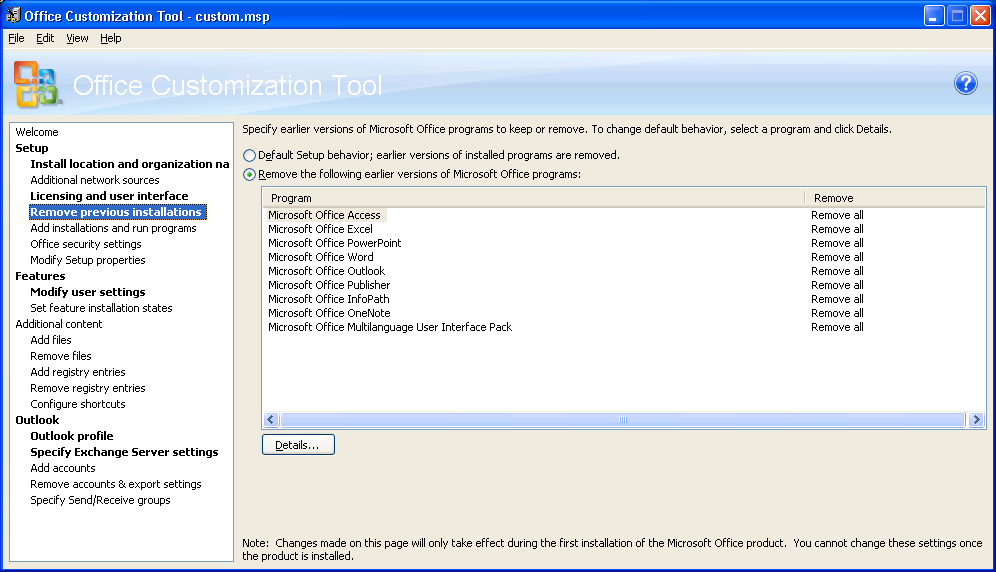Open Remove registry entries
Screen dimensions: 996x572
pos(88,388)
